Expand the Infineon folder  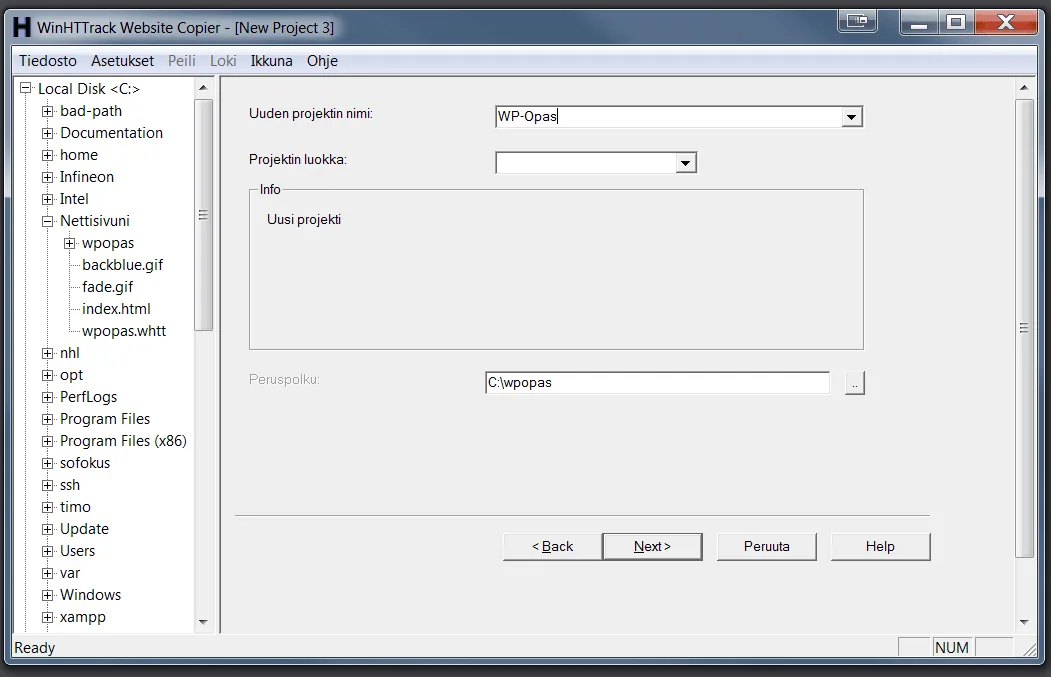pyautogui.click(x=48, y=177)
